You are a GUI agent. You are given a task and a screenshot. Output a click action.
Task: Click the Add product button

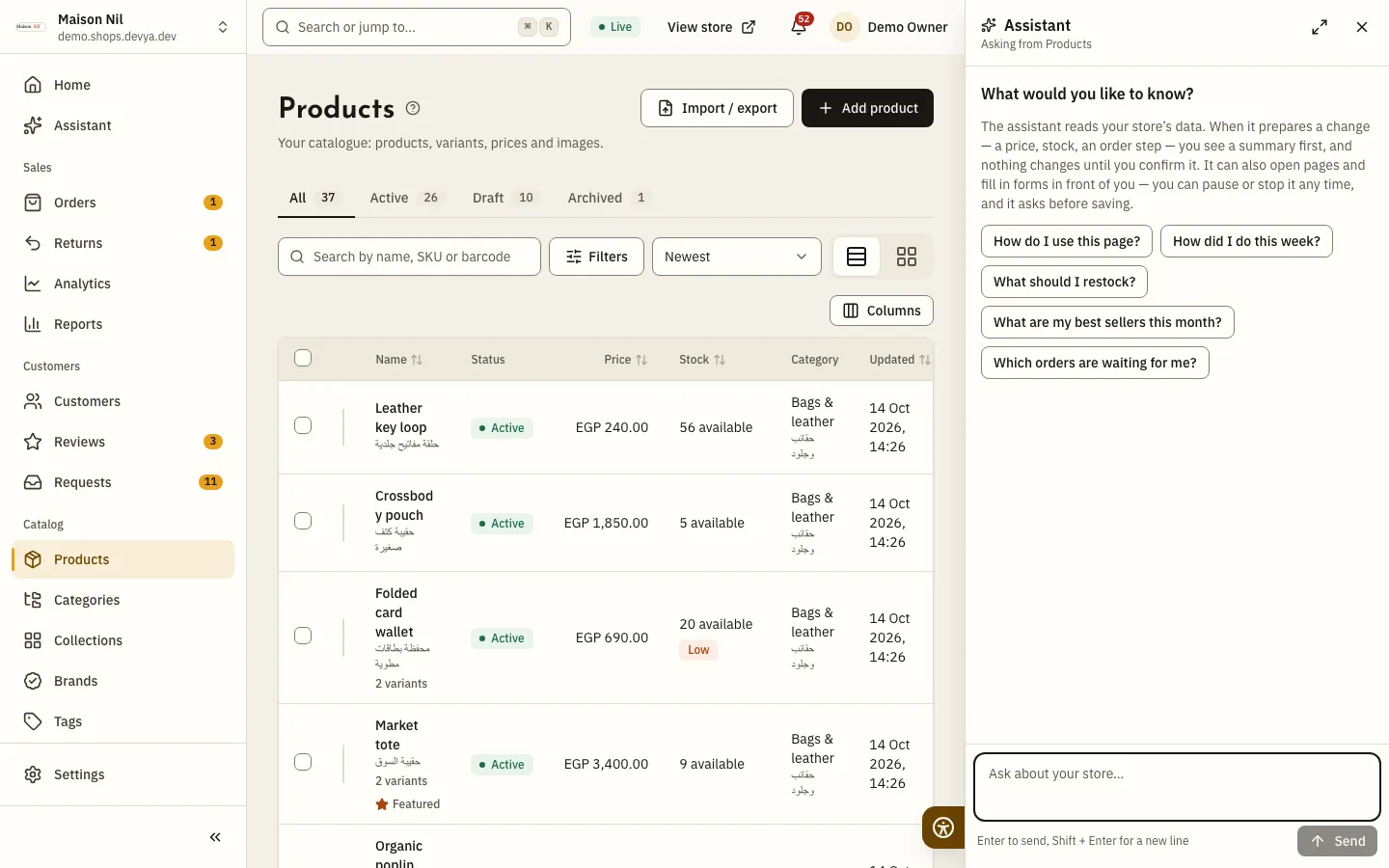point(867,108)
